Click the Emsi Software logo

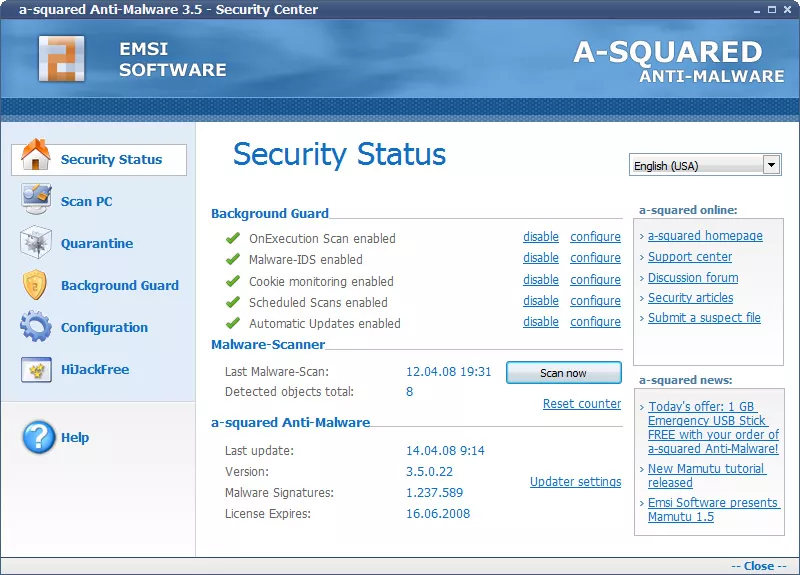62,59
